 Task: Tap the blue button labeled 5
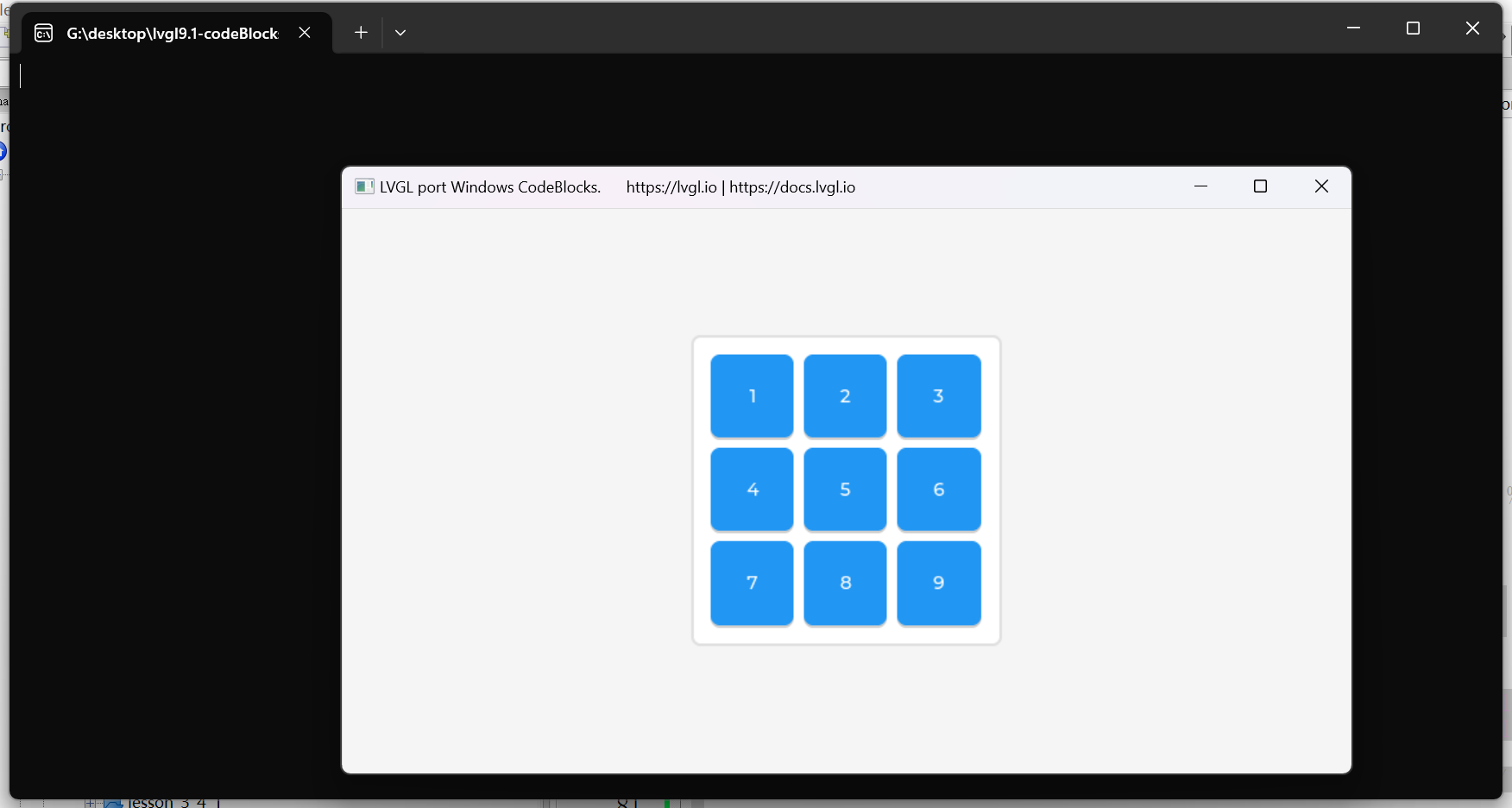click(x=845, y=489)
